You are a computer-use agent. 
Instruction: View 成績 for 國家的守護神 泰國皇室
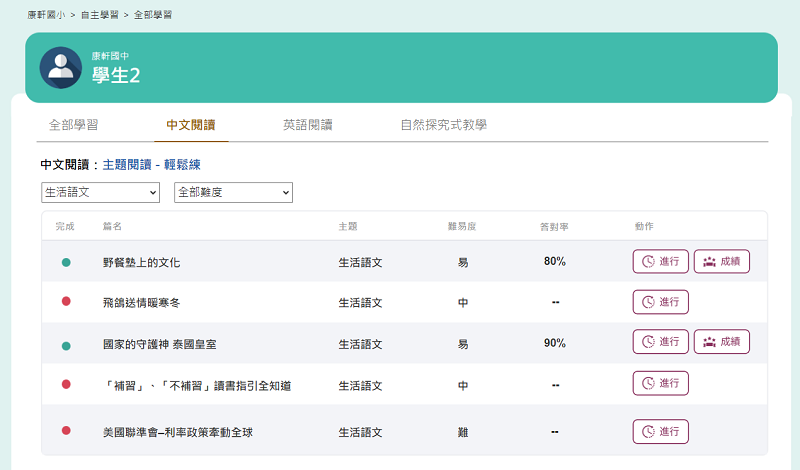coord(721,342)
